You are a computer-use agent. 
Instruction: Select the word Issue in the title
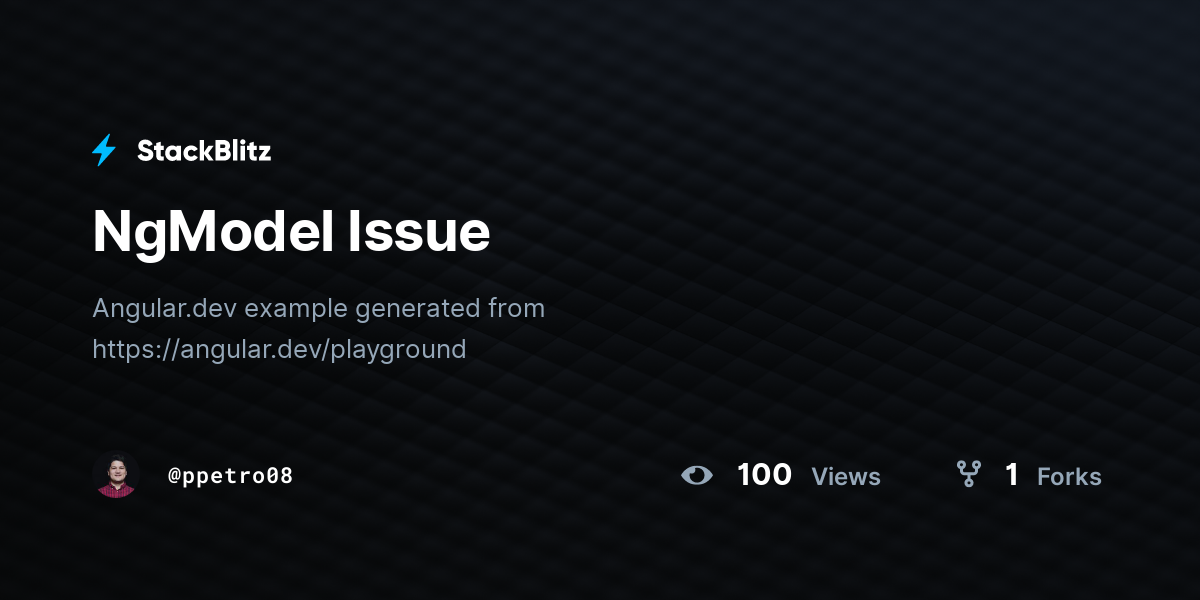(x=419, y=232)
